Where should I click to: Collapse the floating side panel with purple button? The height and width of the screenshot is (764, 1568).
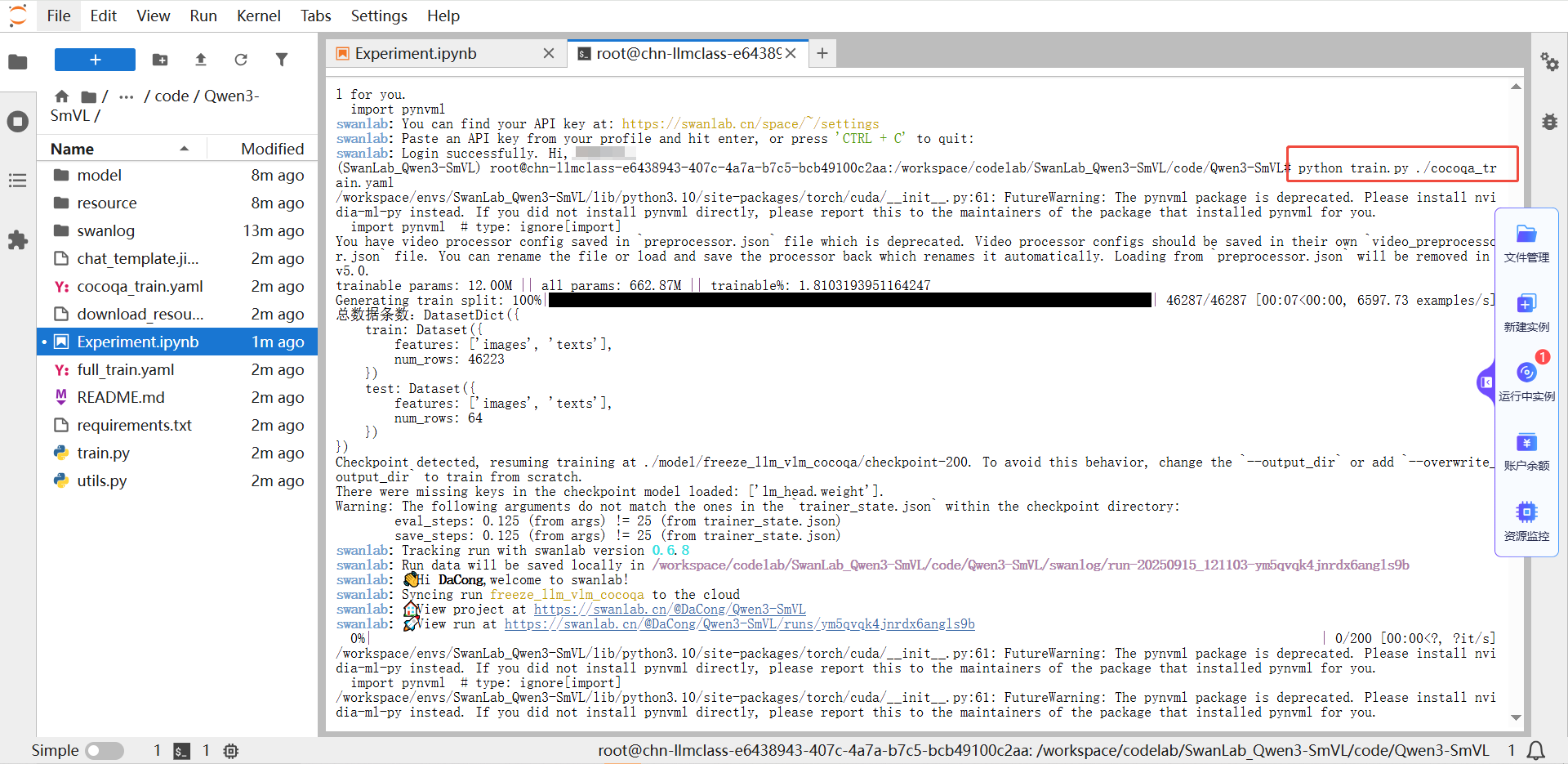click(x=1486, y=382)
